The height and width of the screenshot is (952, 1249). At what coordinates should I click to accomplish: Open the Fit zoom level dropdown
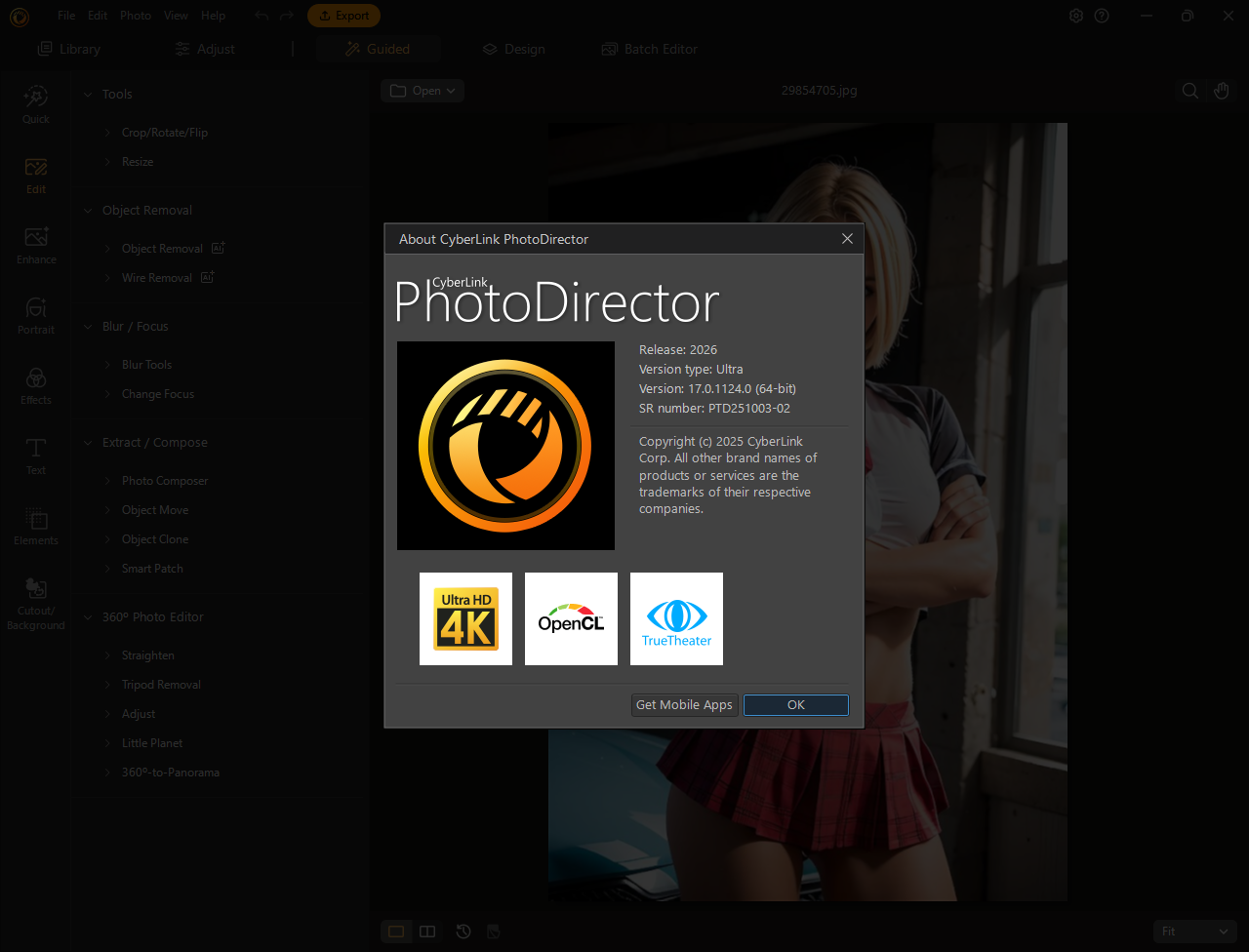(x=1195, y=932)
